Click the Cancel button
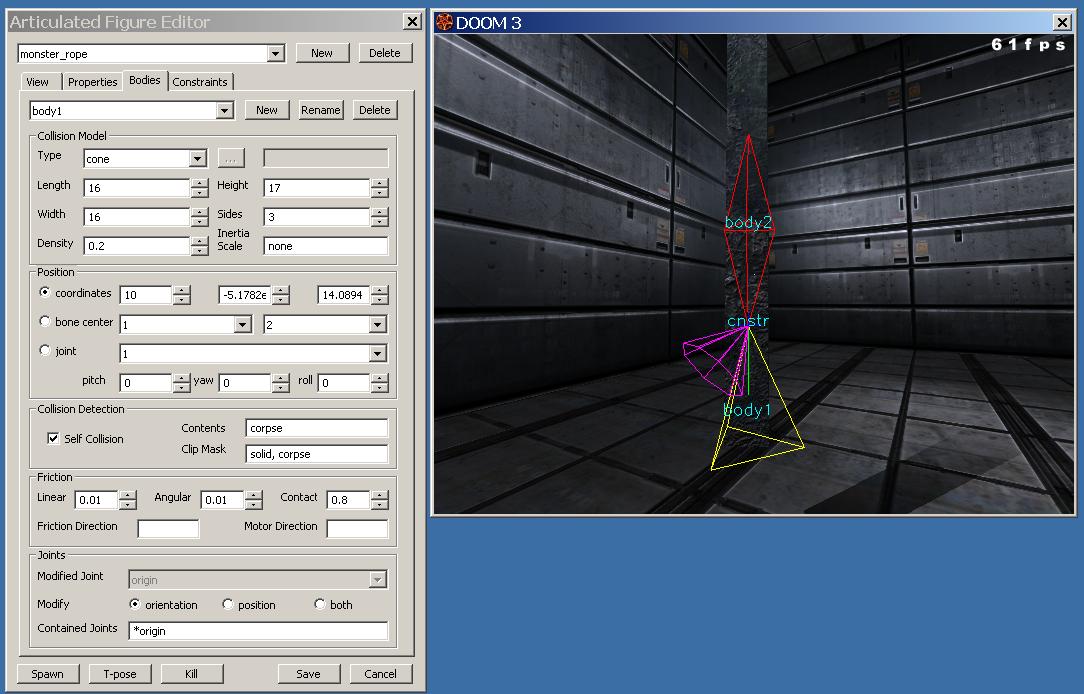Screen dimensions: 1084x694 coord(380,674)
